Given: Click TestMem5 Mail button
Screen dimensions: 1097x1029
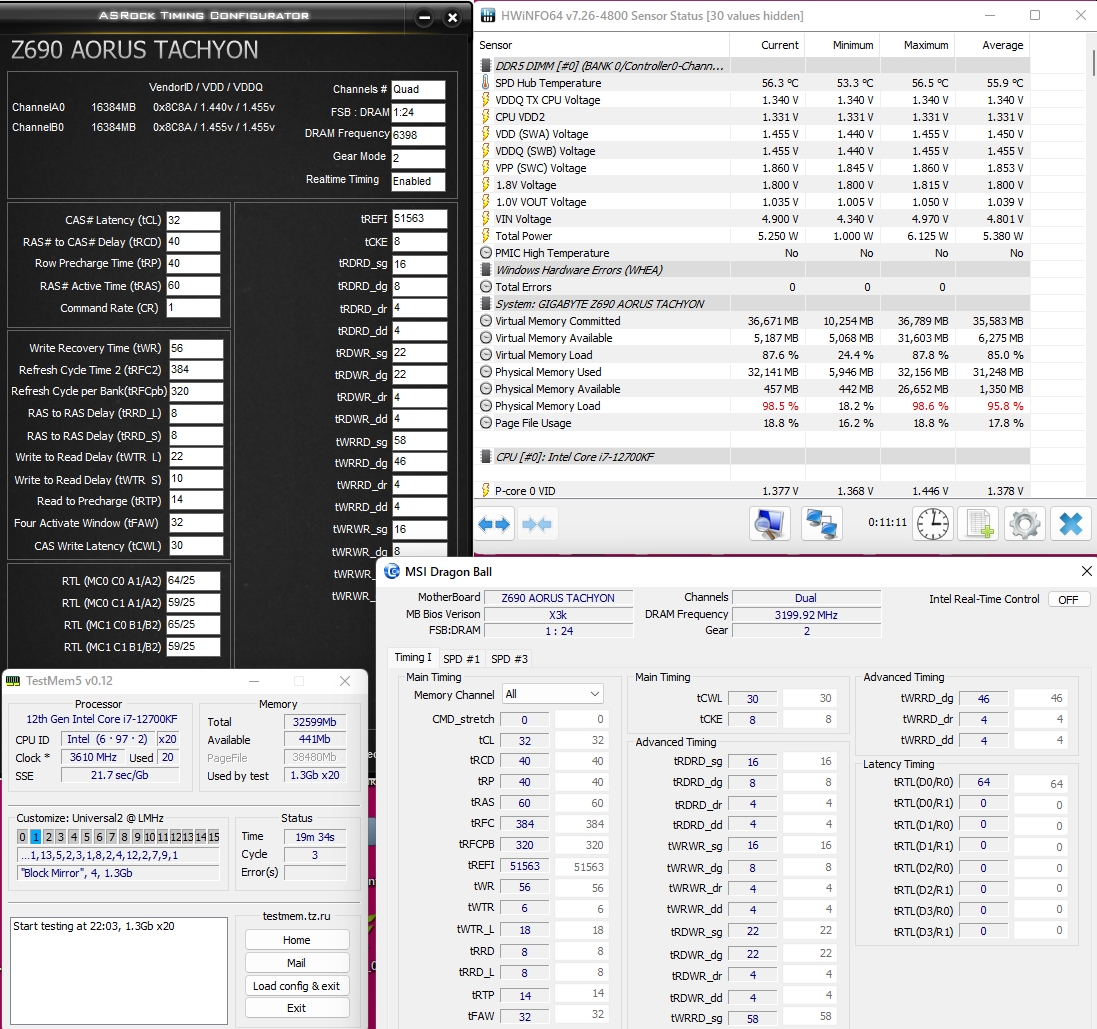Looking at the screenshot, I should pos(297,963).
